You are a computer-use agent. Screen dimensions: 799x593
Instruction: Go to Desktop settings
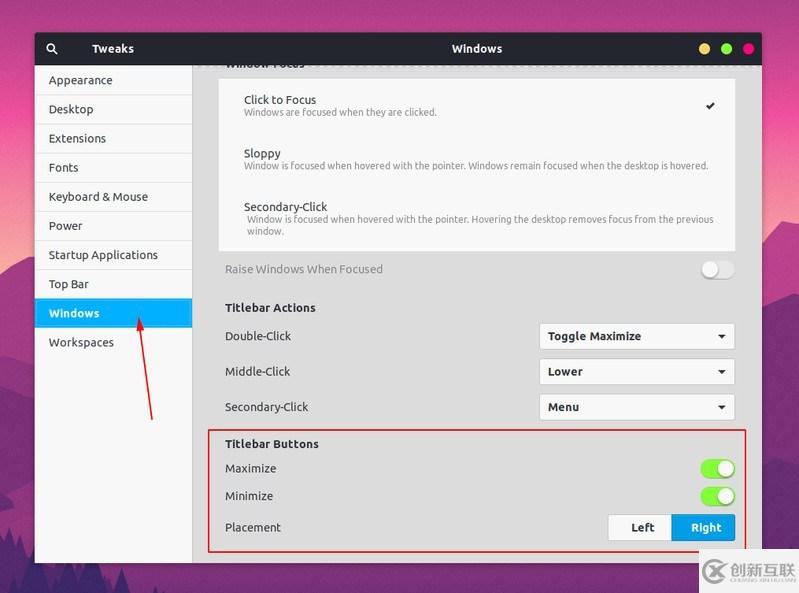[x=114, y=110]
